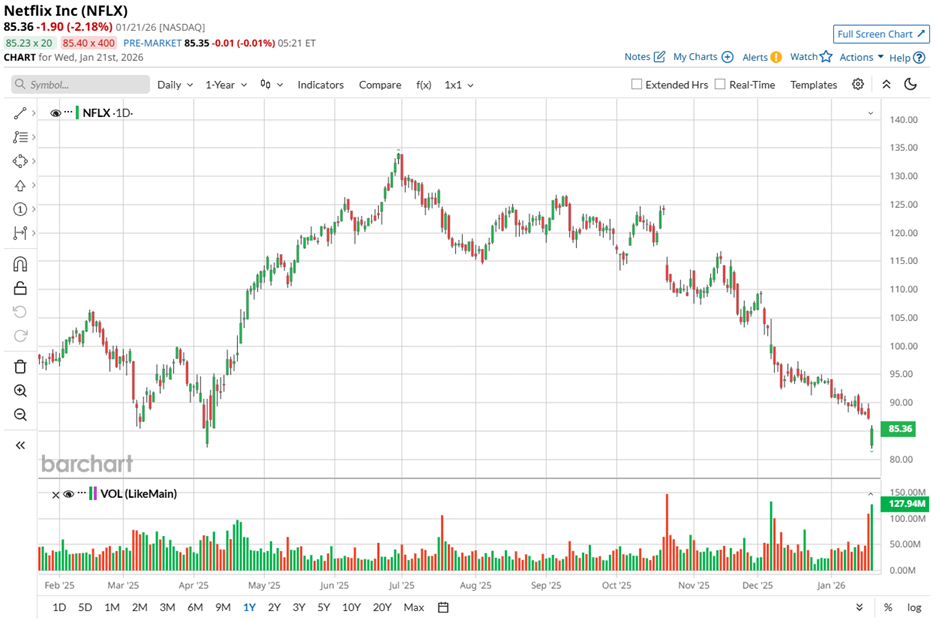Select the shapes polygon tool
This screenshot has width=936, height=623.
20,161
